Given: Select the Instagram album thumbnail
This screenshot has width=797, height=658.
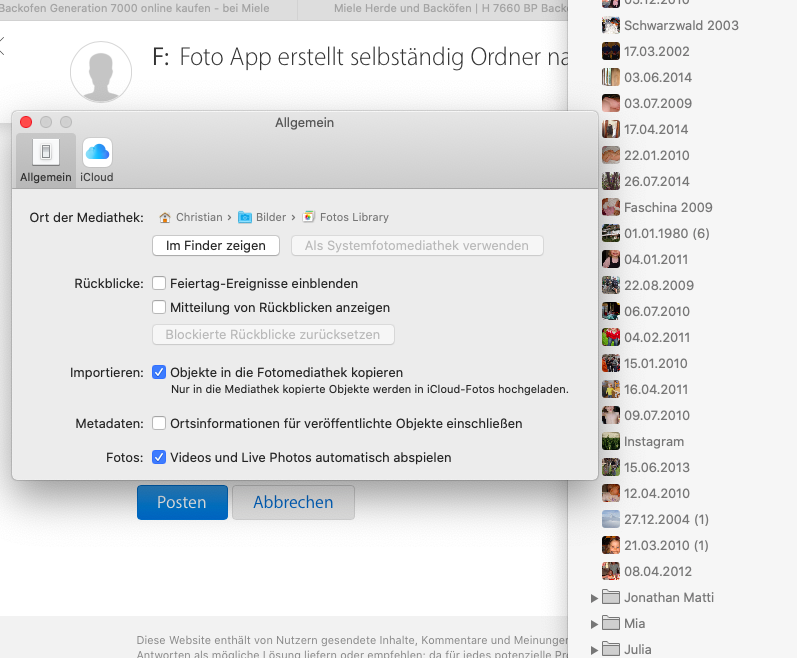Looking at the screenshot, I should point(610,441).
